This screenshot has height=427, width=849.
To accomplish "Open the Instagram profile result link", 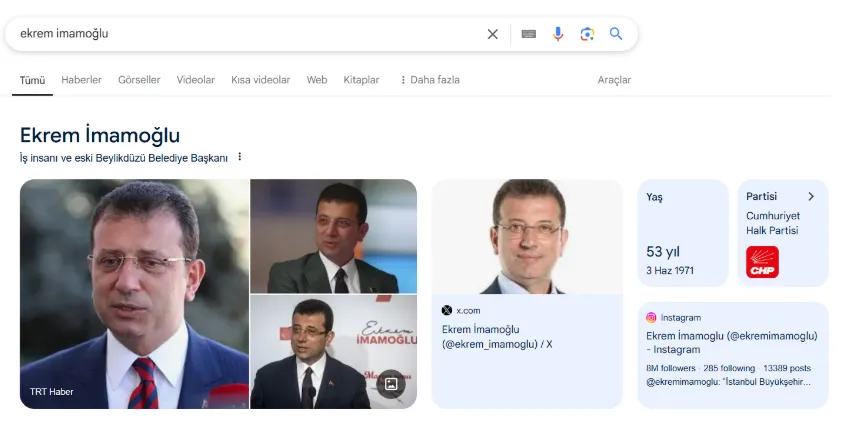I will point(732,342).
